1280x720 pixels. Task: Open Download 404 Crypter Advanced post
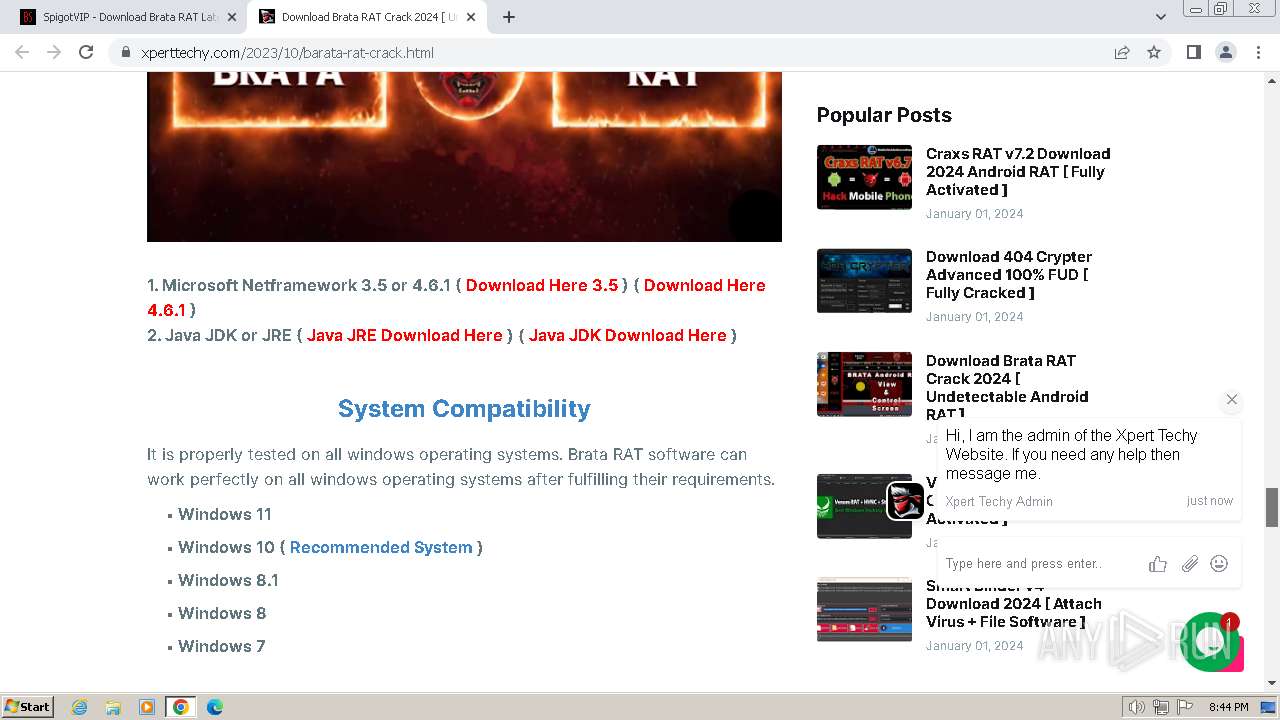pyautogui.click(x=1009, y=274)
